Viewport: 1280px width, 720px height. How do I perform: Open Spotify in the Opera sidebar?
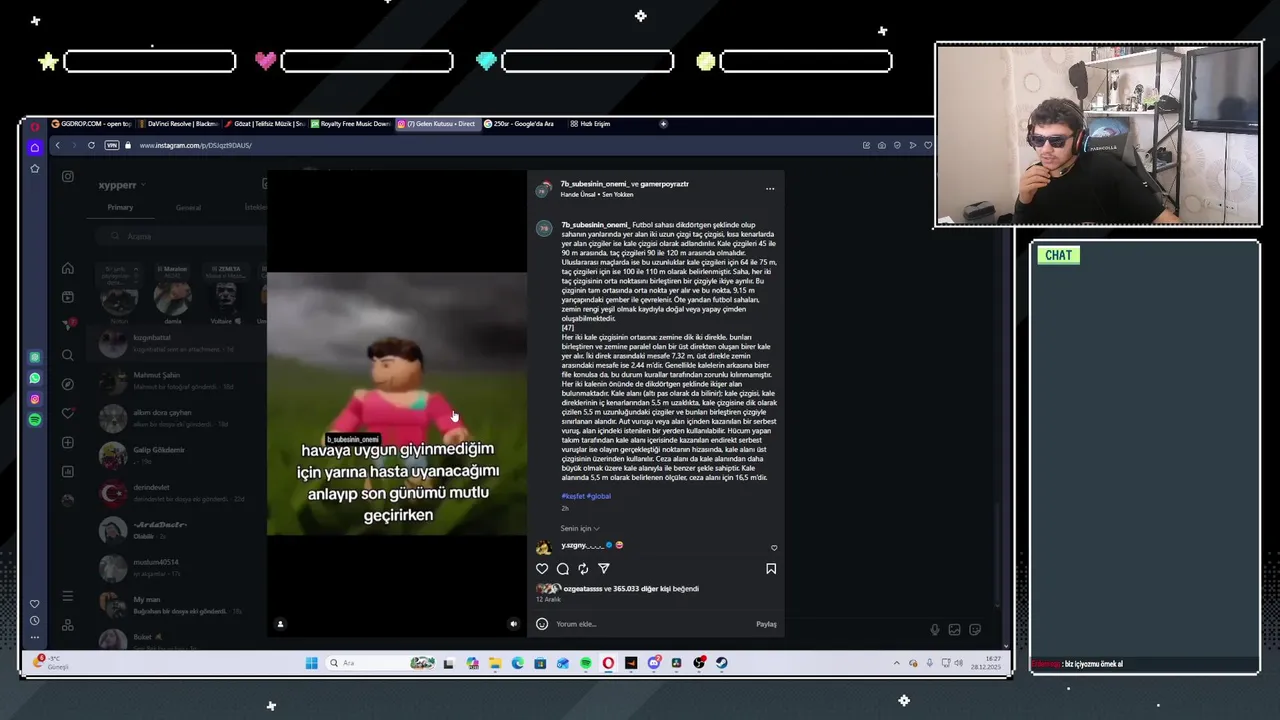click(35, 420)
